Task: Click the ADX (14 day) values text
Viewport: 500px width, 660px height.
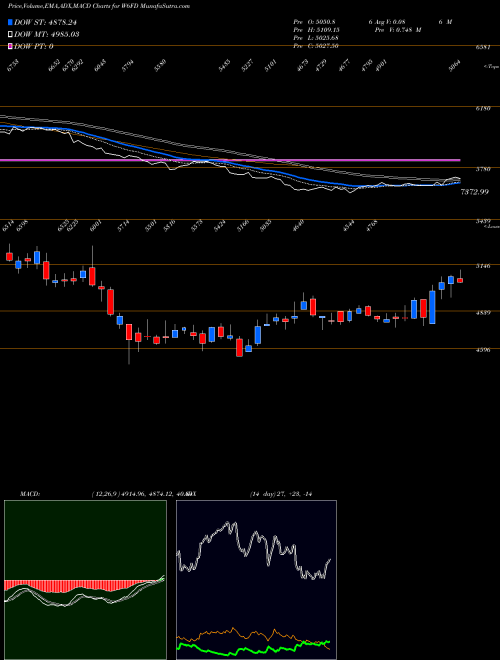Action: pos(281,494)
